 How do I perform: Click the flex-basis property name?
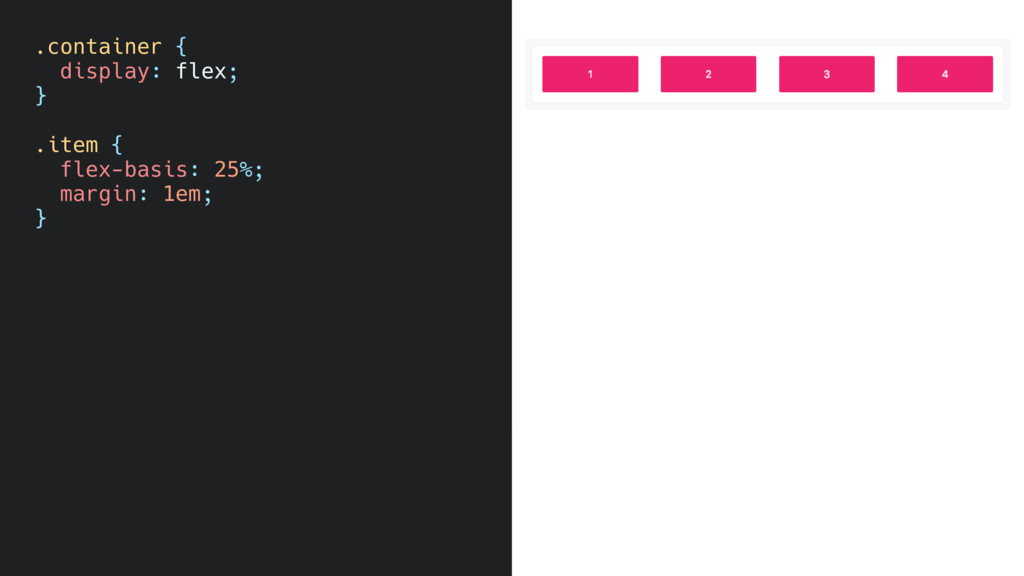tap(123, 169)
